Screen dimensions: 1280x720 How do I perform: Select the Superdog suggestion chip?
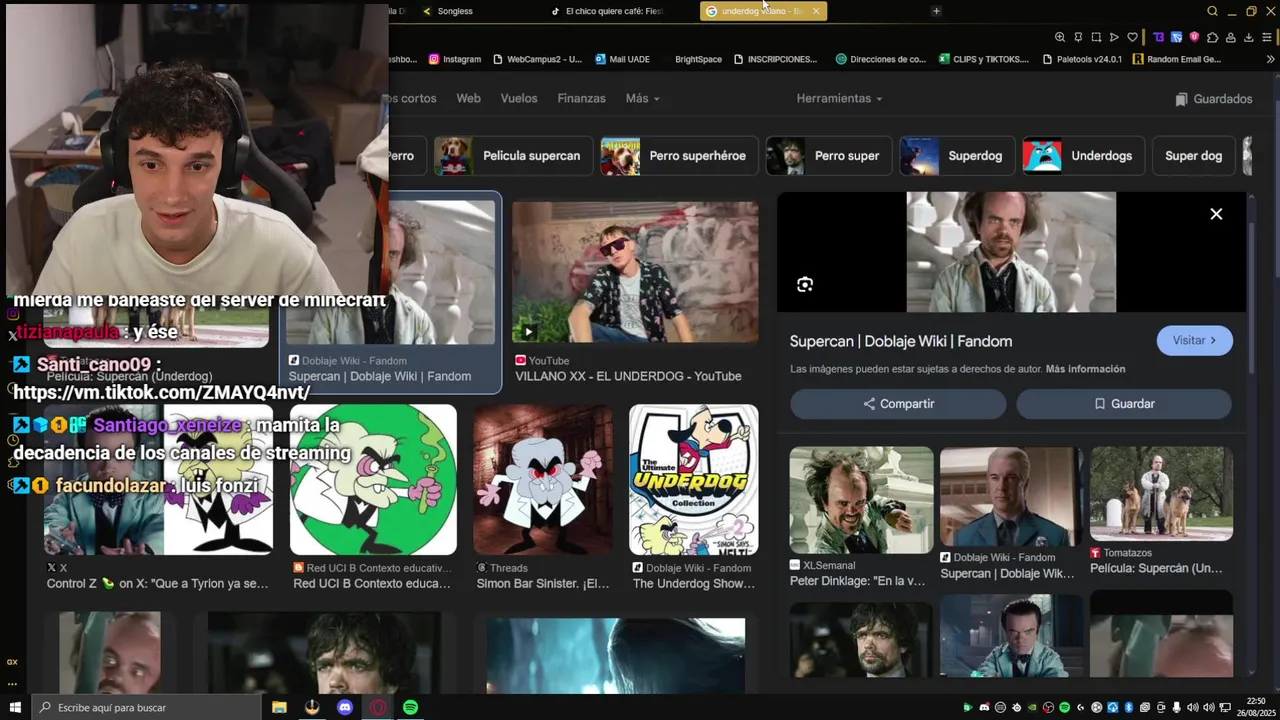click(x=955, y=156)
